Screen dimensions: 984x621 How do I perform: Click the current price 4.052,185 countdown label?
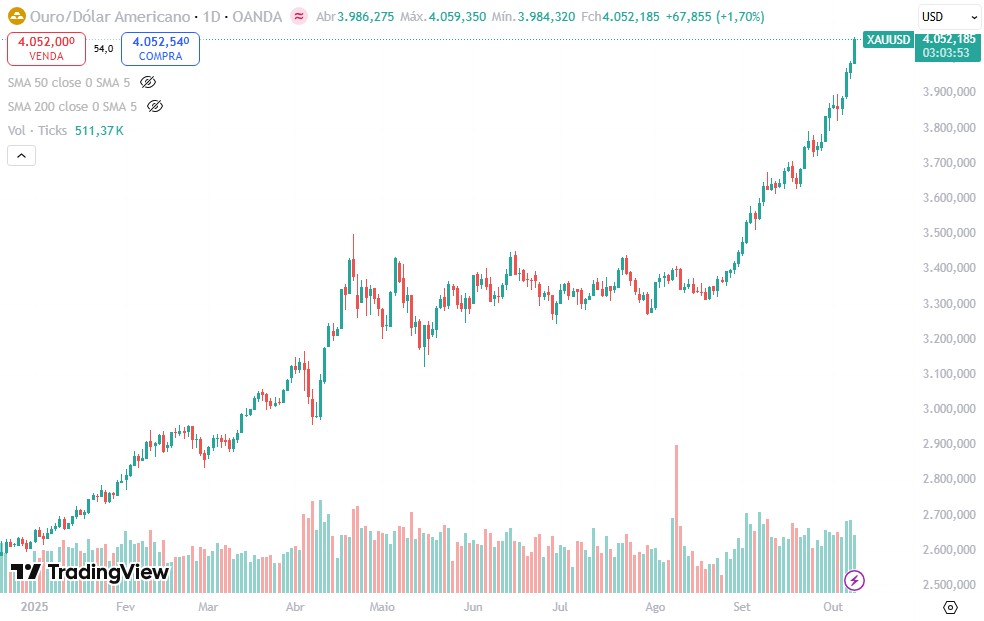pyautogui.click(x=945, y=46)
